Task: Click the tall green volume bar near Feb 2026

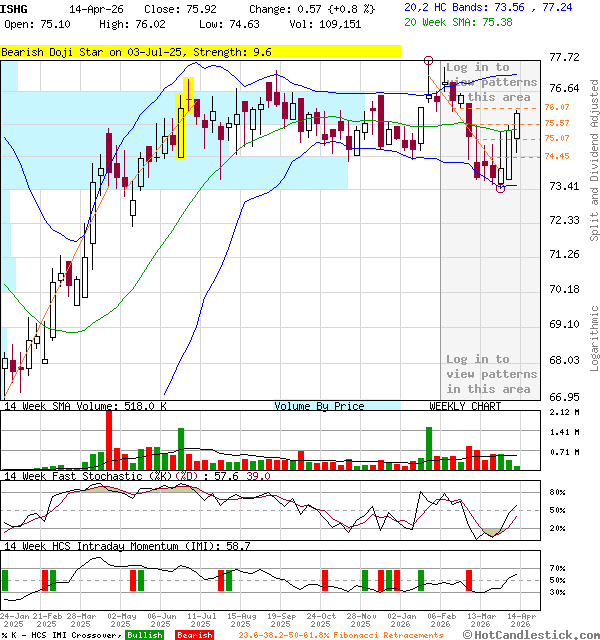Action: [x=429, y=448]
